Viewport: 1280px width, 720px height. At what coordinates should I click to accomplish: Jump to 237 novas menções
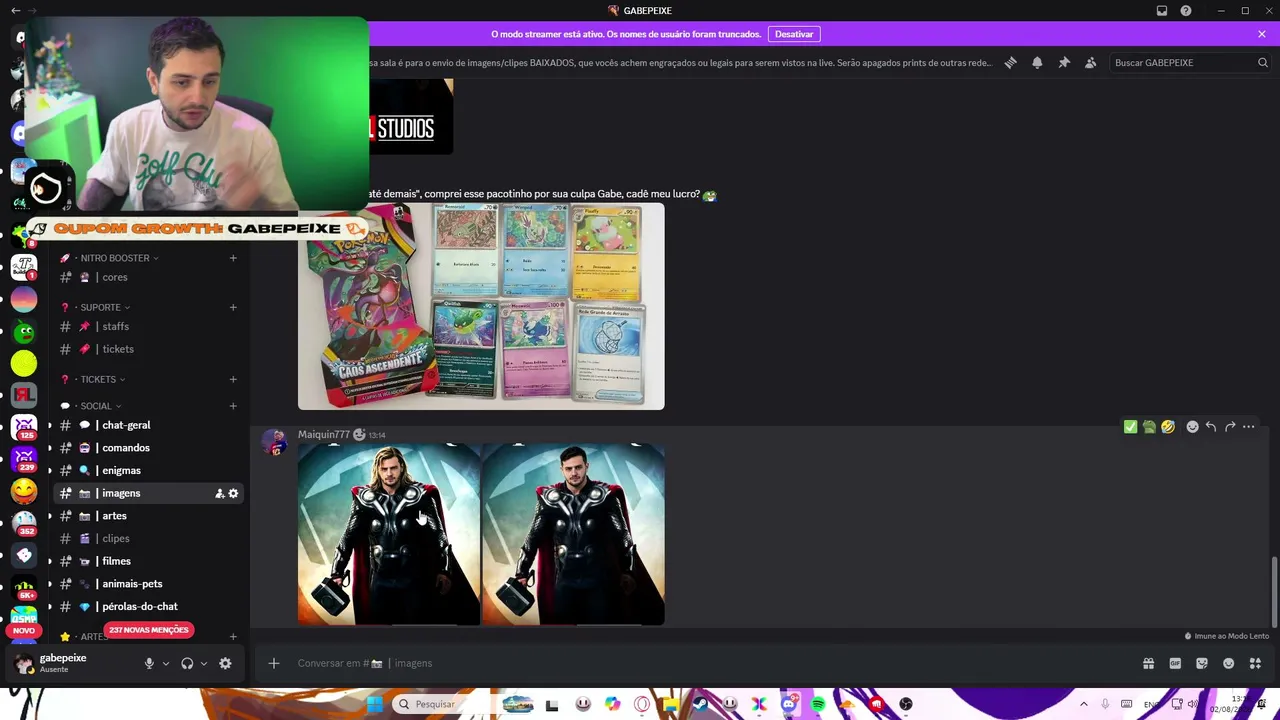click(x=148, y=630)
